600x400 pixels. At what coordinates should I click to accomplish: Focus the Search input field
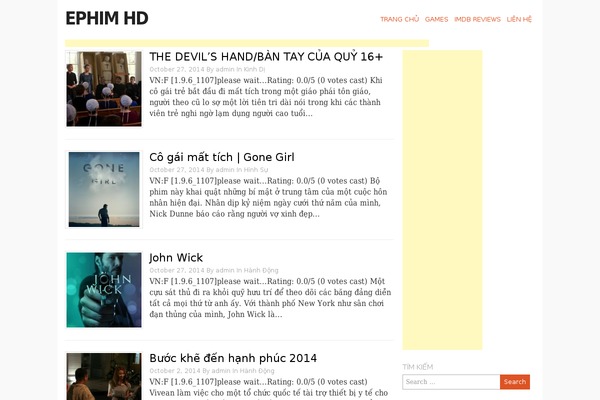[451, 382]
